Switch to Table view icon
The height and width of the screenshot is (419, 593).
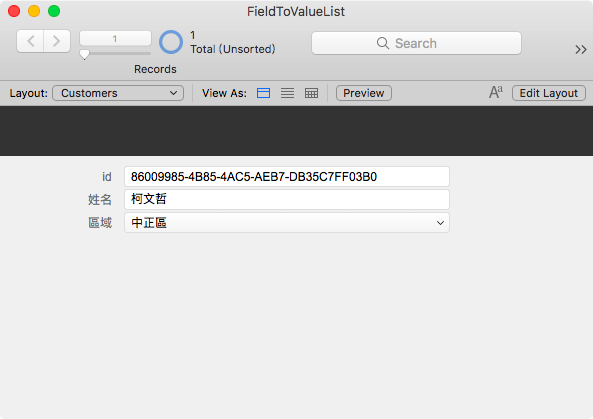(x=311, y=93)
